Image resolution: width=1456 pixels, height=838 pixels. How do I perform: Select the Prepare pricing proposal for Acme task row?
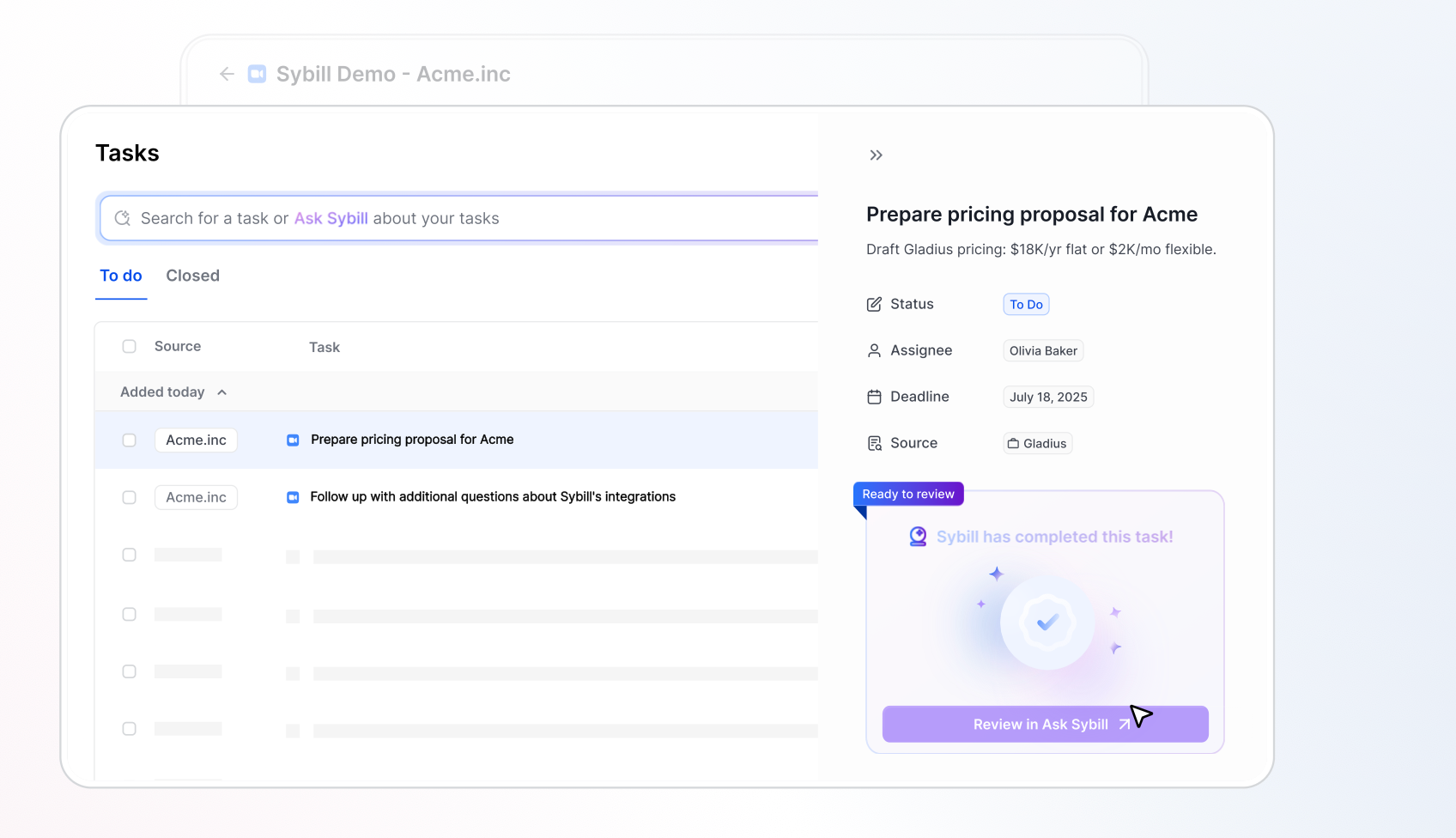[456, 440]
